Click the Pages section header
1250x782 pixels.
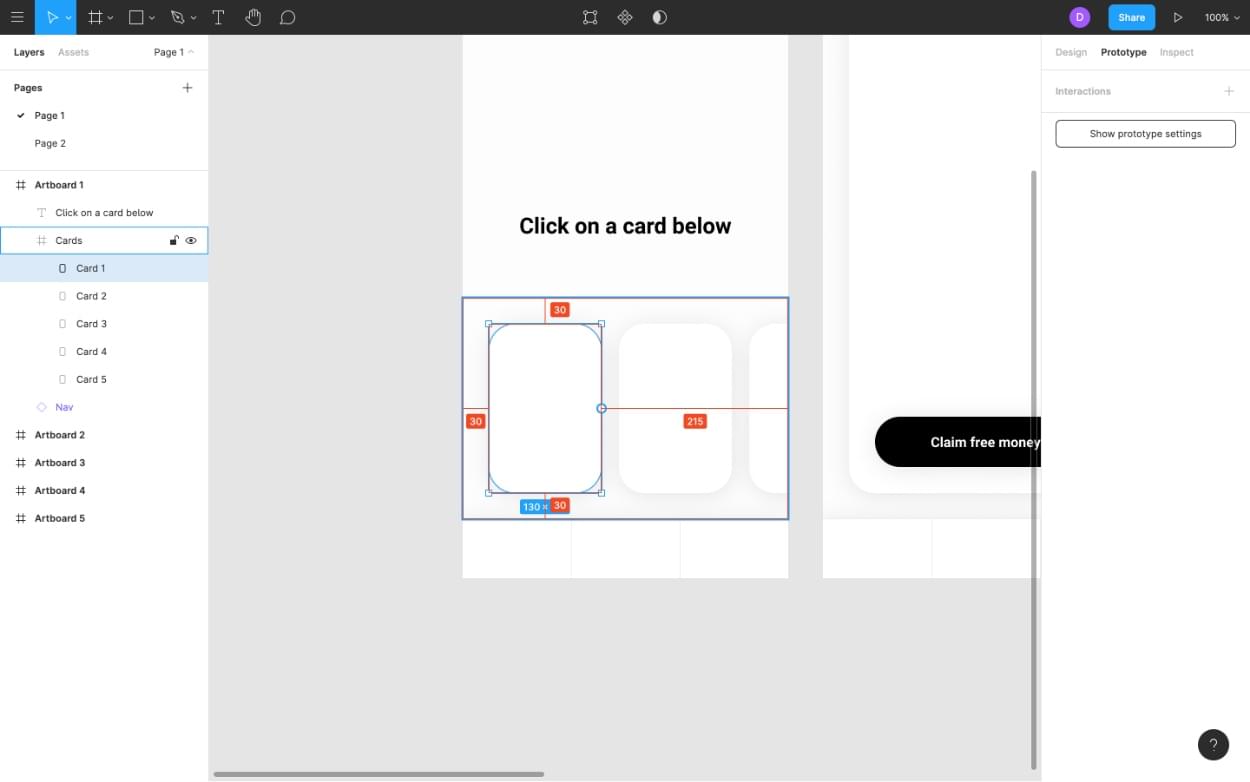coord(28,88)
